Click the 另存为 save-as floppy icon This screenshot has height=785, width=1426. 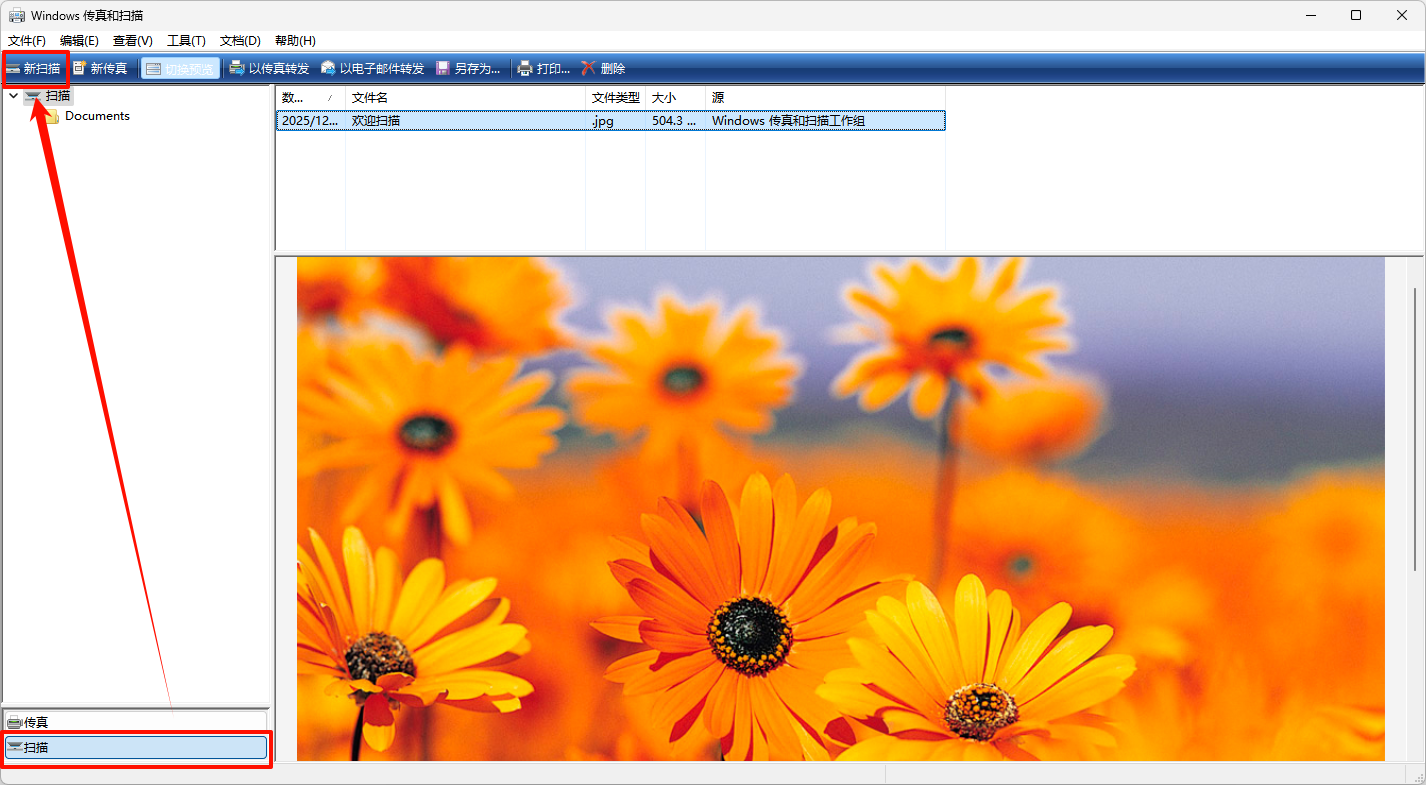(x=443, y=69)
